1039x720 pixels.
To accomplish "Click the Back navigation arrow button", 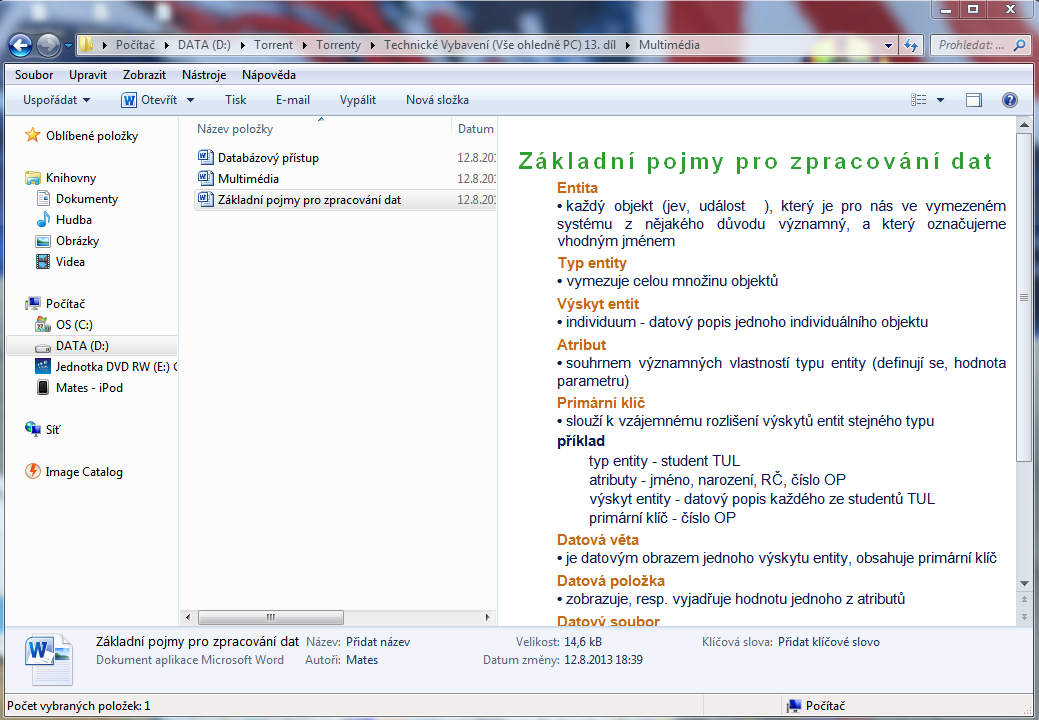I will tap(21, 45).
